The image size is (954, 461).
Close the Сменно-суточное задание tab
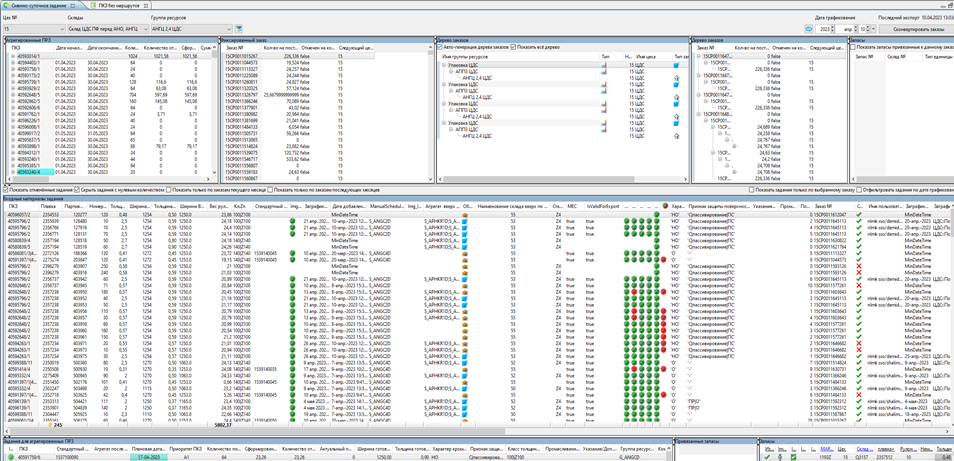click(x=72, y=5)
